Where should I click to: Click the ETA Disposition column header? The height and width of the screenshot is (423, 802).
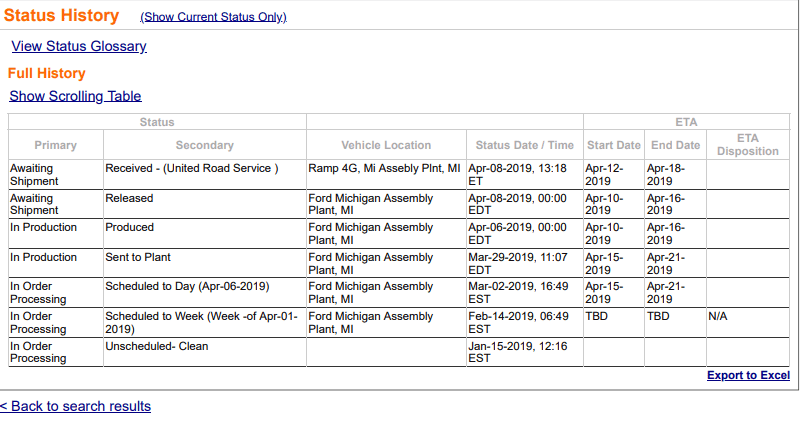point(748,145)
